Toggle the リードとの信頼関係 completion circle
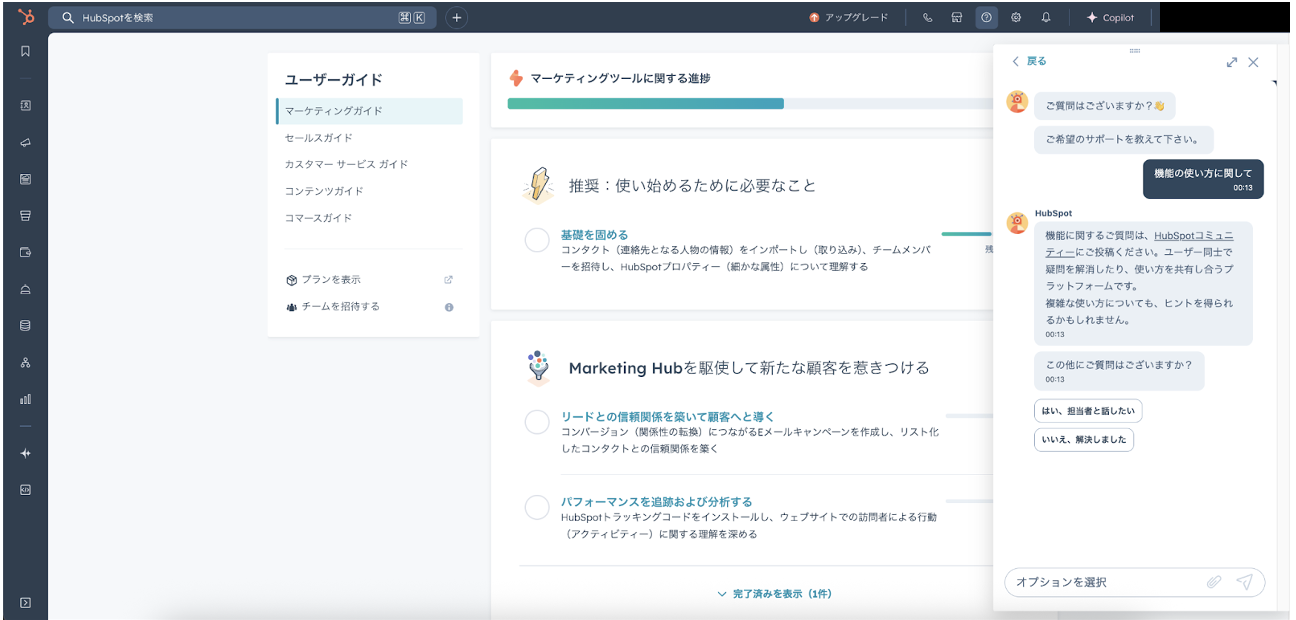1296x620 pixels. (x=537, y=422)
